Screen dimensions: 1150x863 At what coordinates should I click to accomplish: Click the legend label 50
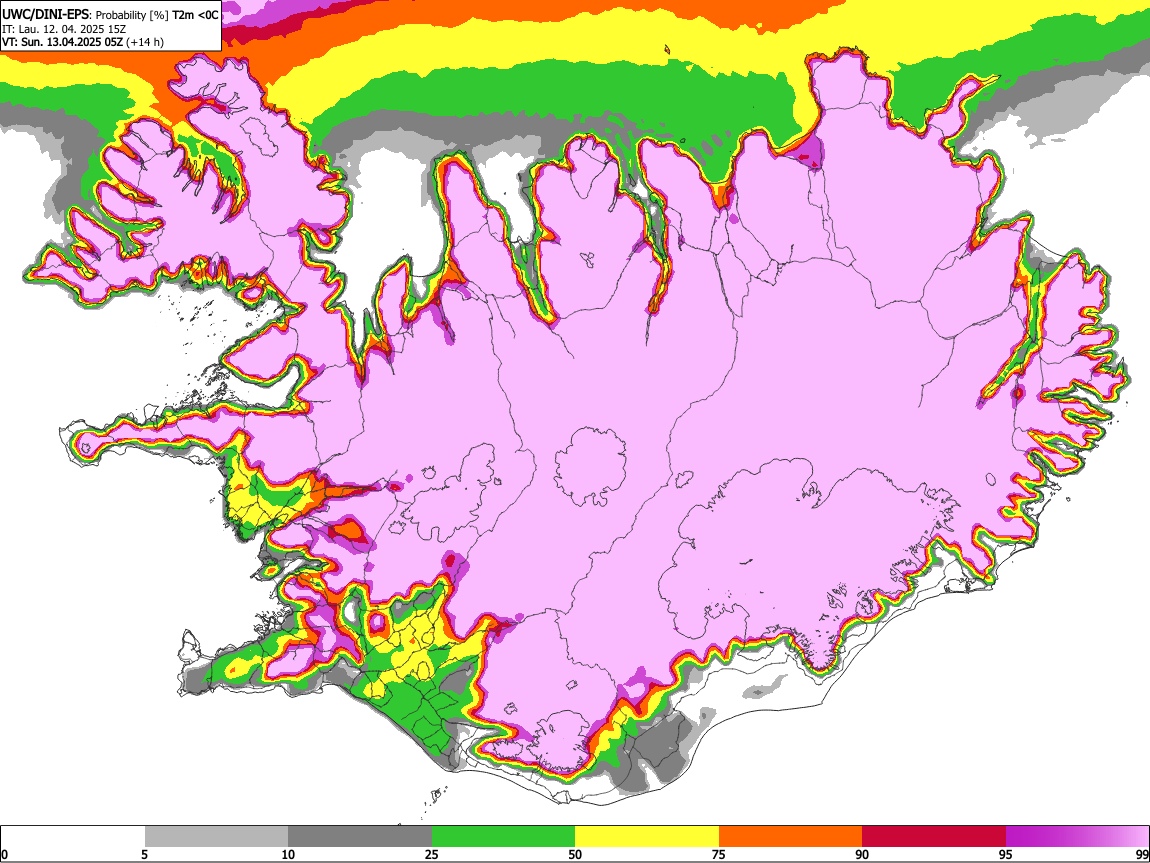point(575,854)
